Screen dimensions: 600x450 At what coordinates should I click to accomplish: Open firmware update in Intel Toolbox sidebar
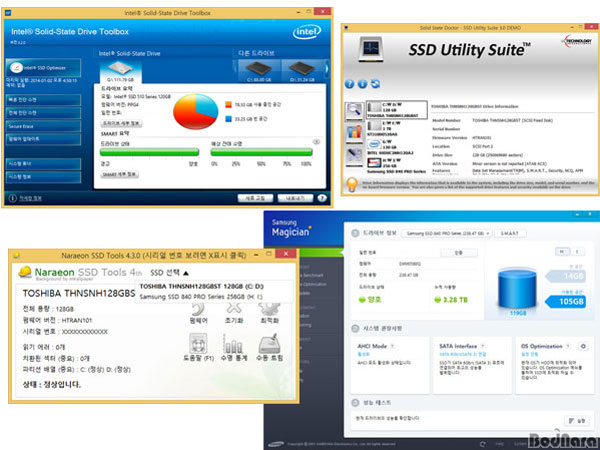coord(43,139)
